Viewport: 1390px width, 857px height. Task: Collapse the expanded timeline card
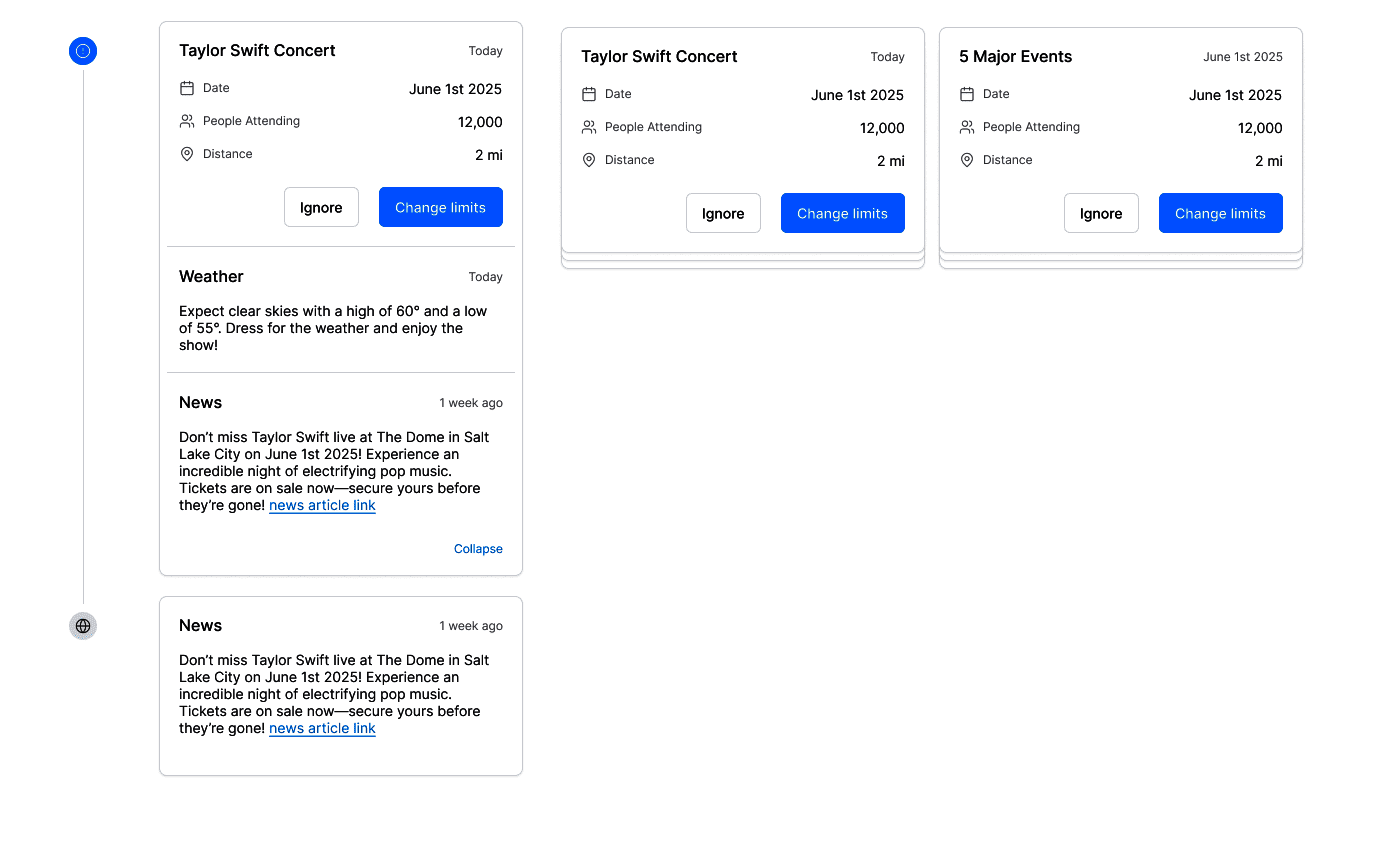(478, 549)
